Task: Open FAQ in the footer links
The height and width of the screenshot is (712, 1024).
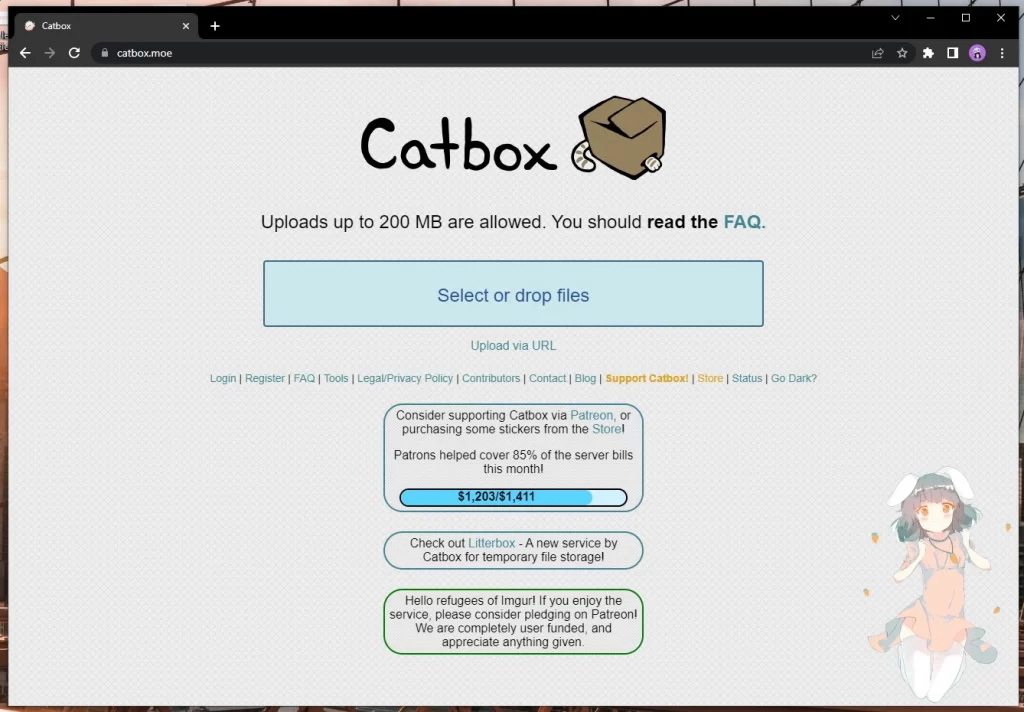Action: pos(304,378)
